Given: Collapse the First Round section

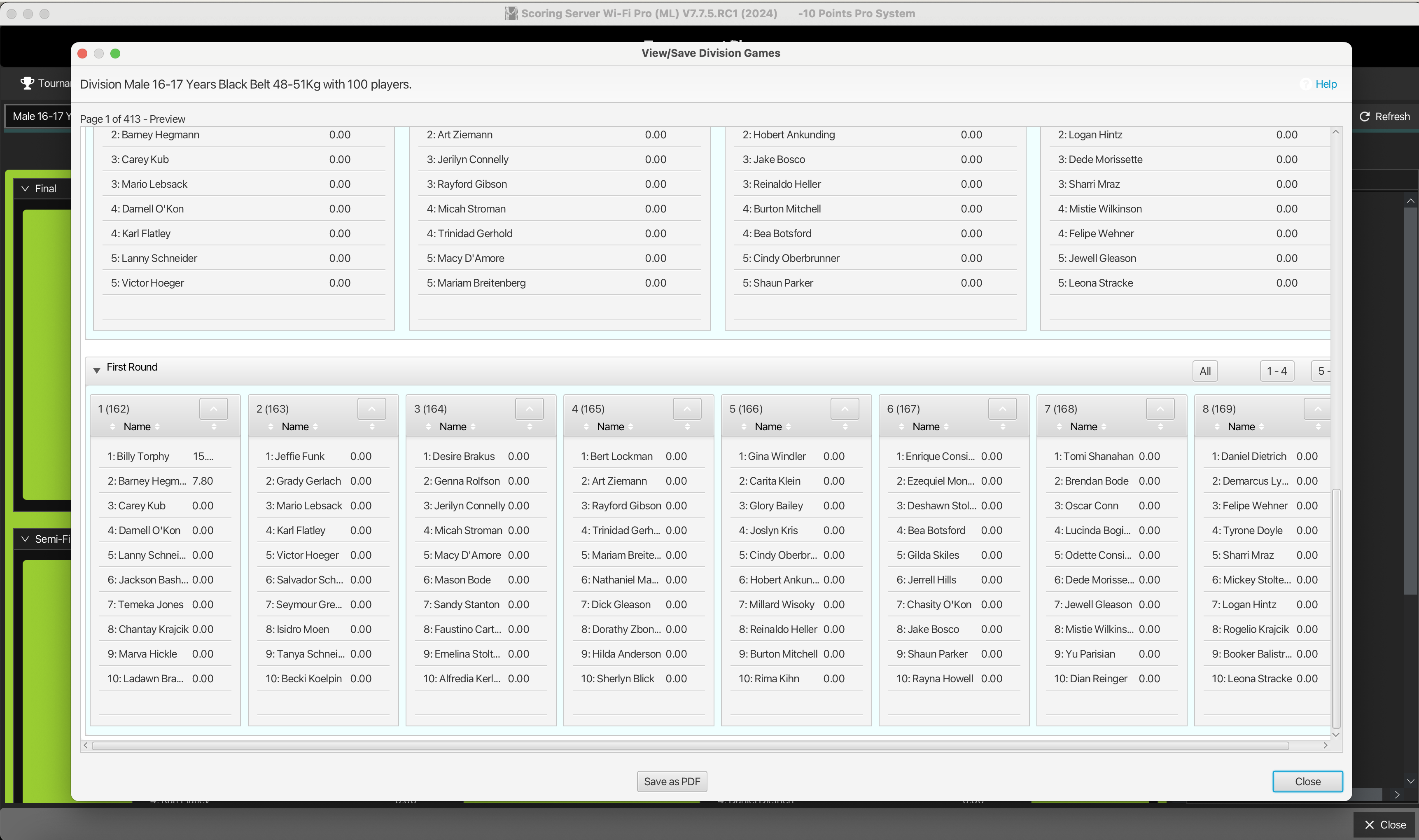Looking at the screenshot, I should point(97,370).
